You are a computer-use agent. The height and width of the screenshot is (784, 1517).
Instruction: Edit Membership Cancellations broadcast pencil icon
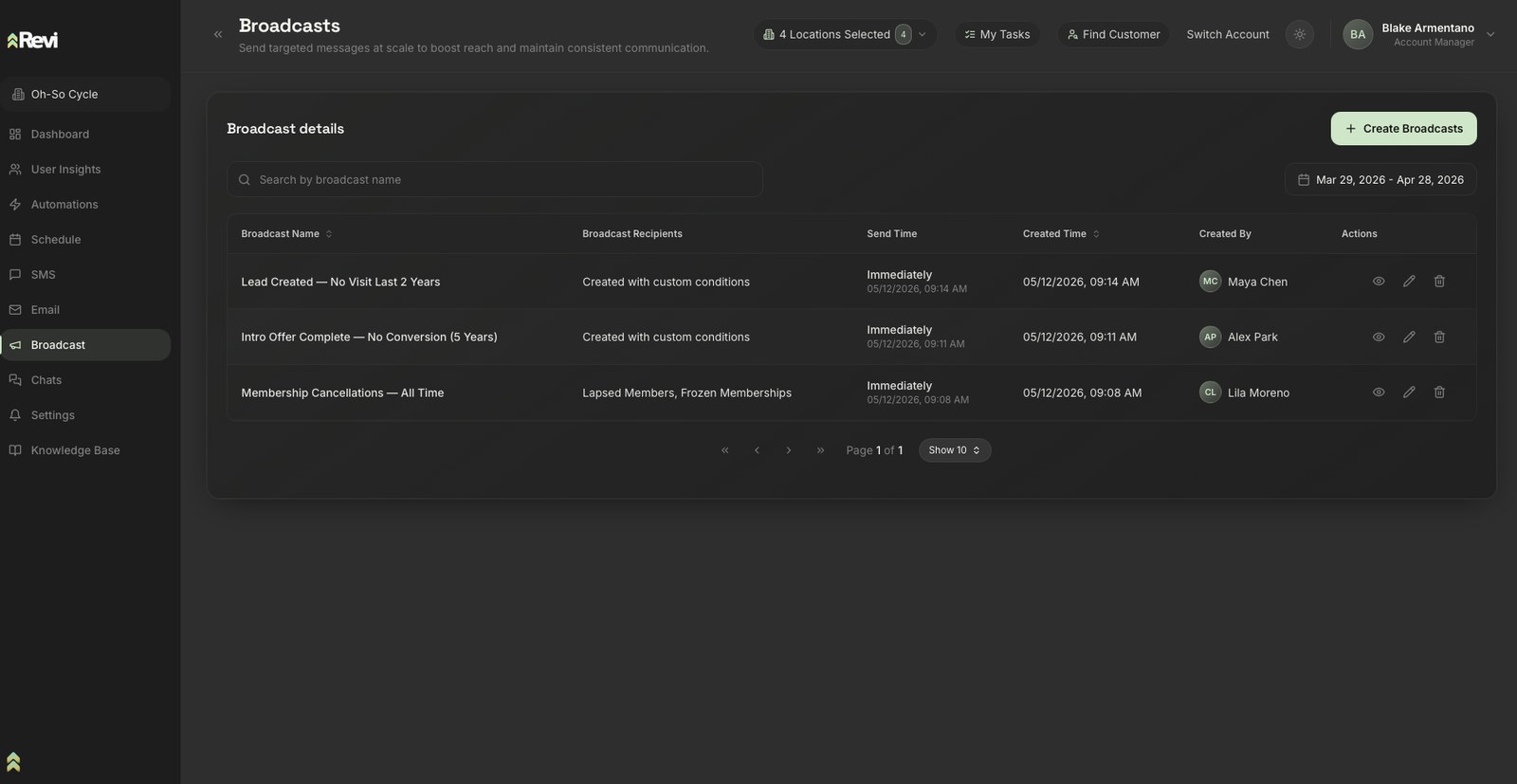click(1409, 392)
